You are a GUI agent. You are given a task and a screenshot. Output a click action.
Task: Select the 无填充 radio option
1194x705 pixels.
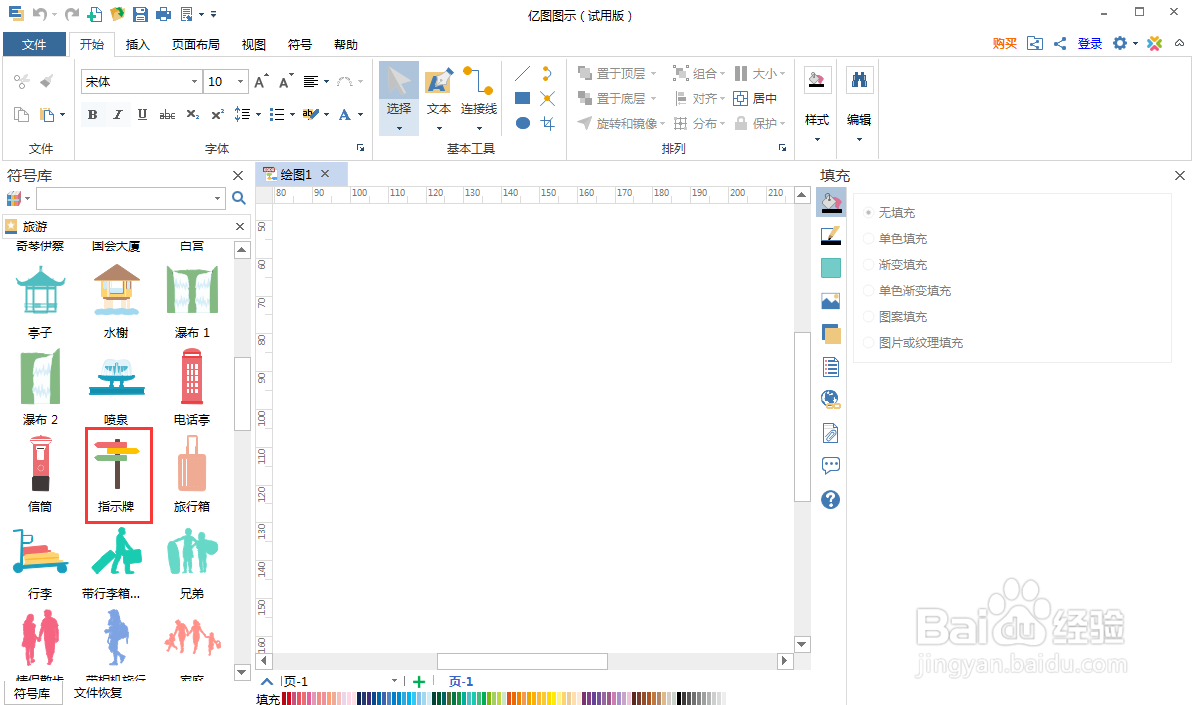click(868, 212)
